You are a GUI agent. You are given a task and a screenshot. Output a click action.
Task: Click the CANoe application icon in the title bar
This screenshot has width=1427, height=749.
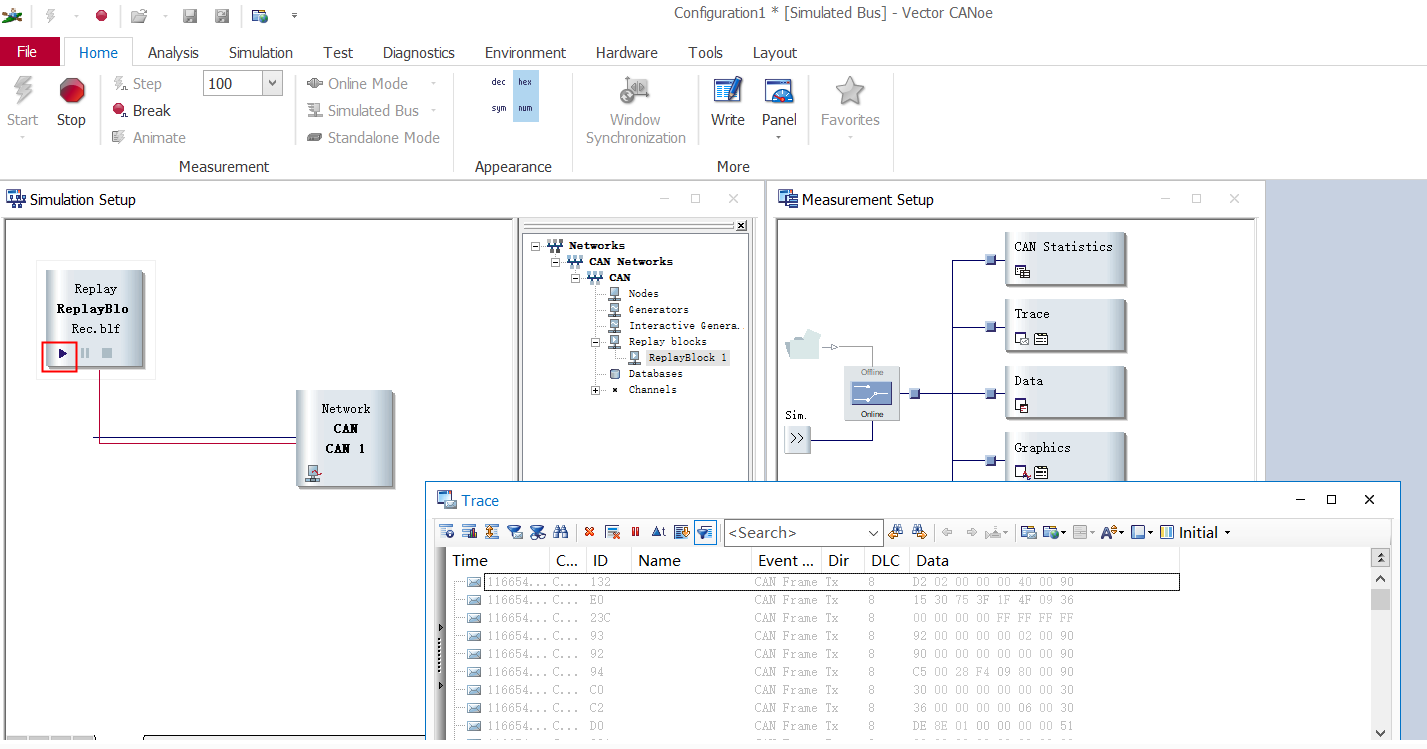13,15
